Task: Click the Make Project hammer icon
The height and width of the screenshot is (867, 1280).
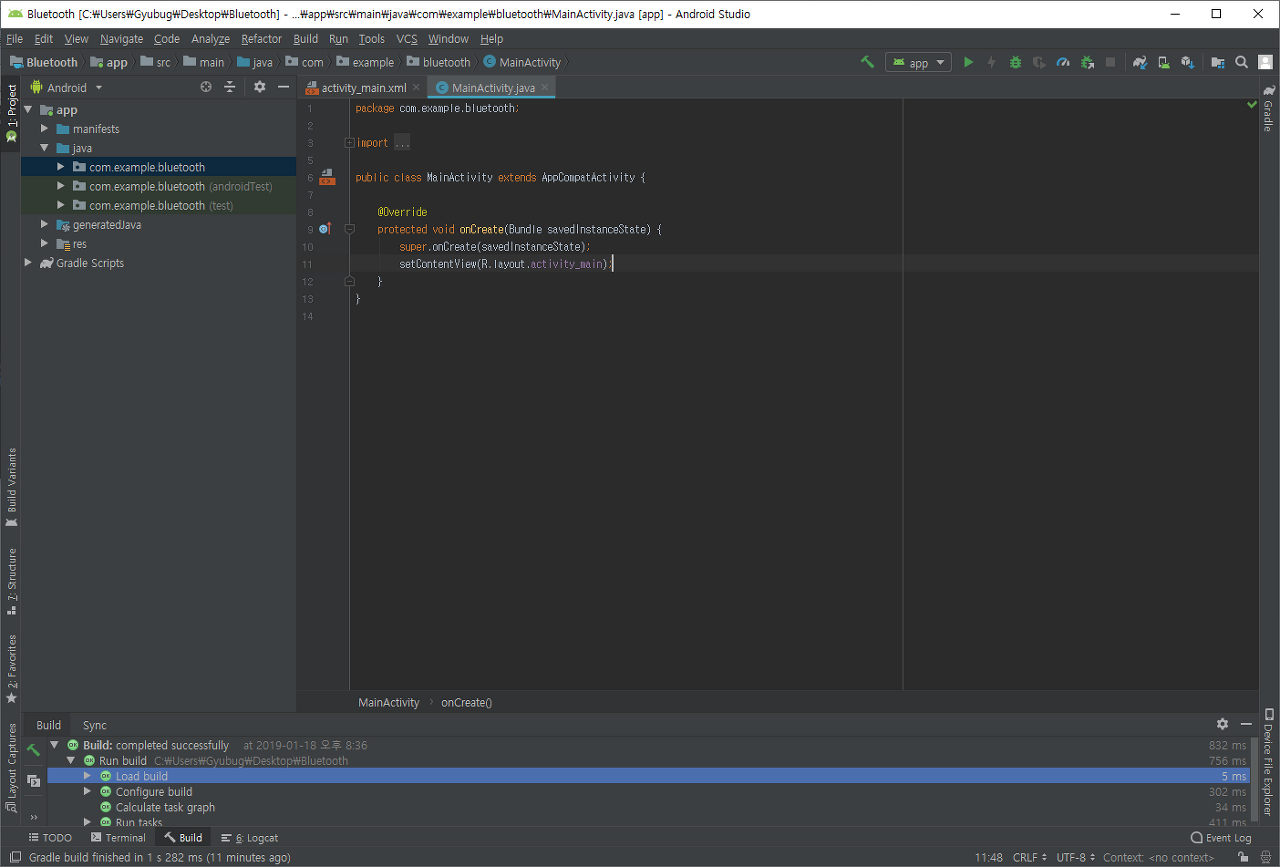Action: (867, 62)
